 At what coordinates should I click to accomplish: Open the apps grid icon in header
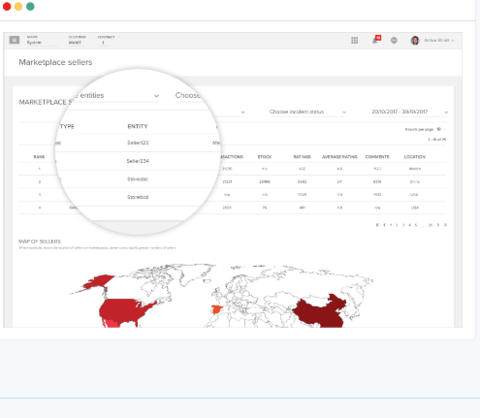pyautogui.click(x=354, y=40)
